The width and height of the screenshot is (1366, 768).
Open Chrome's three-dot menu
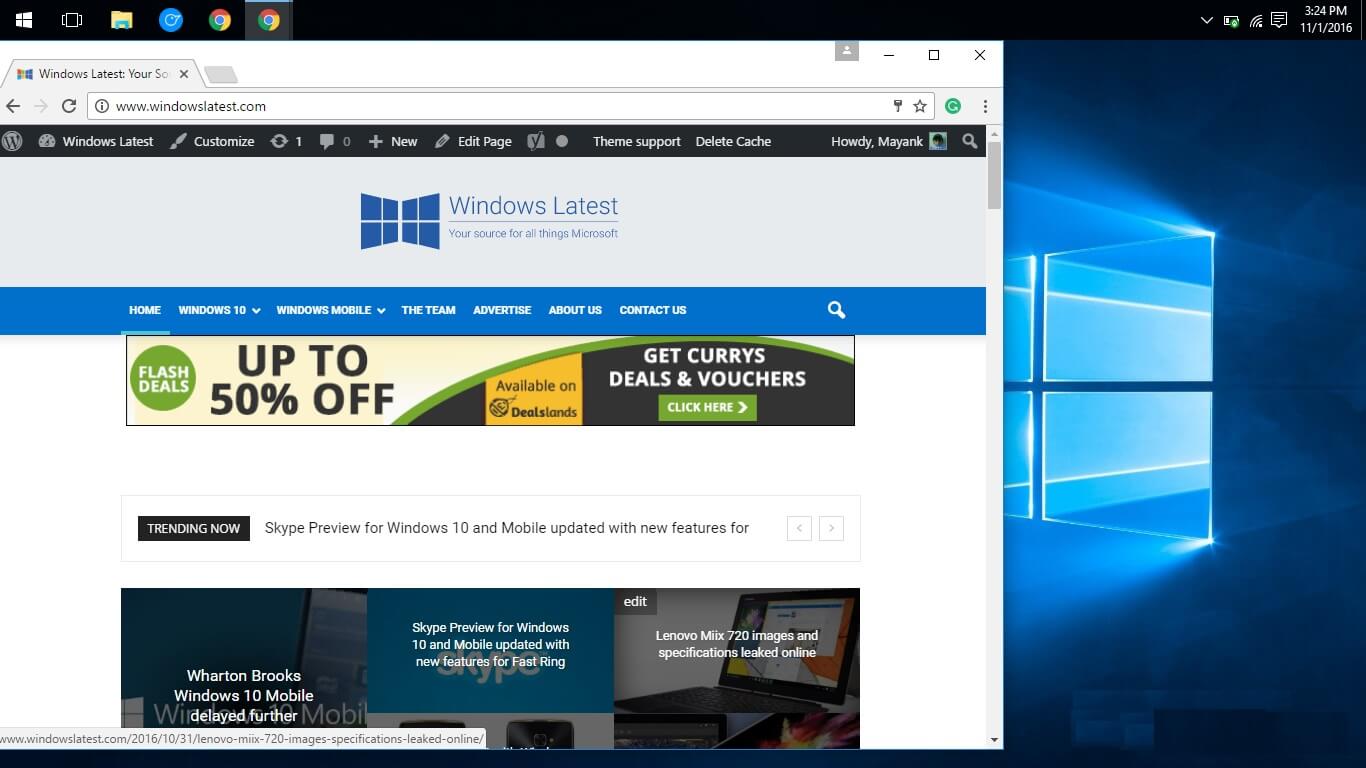pyautogui.click(x=985, y=106)
